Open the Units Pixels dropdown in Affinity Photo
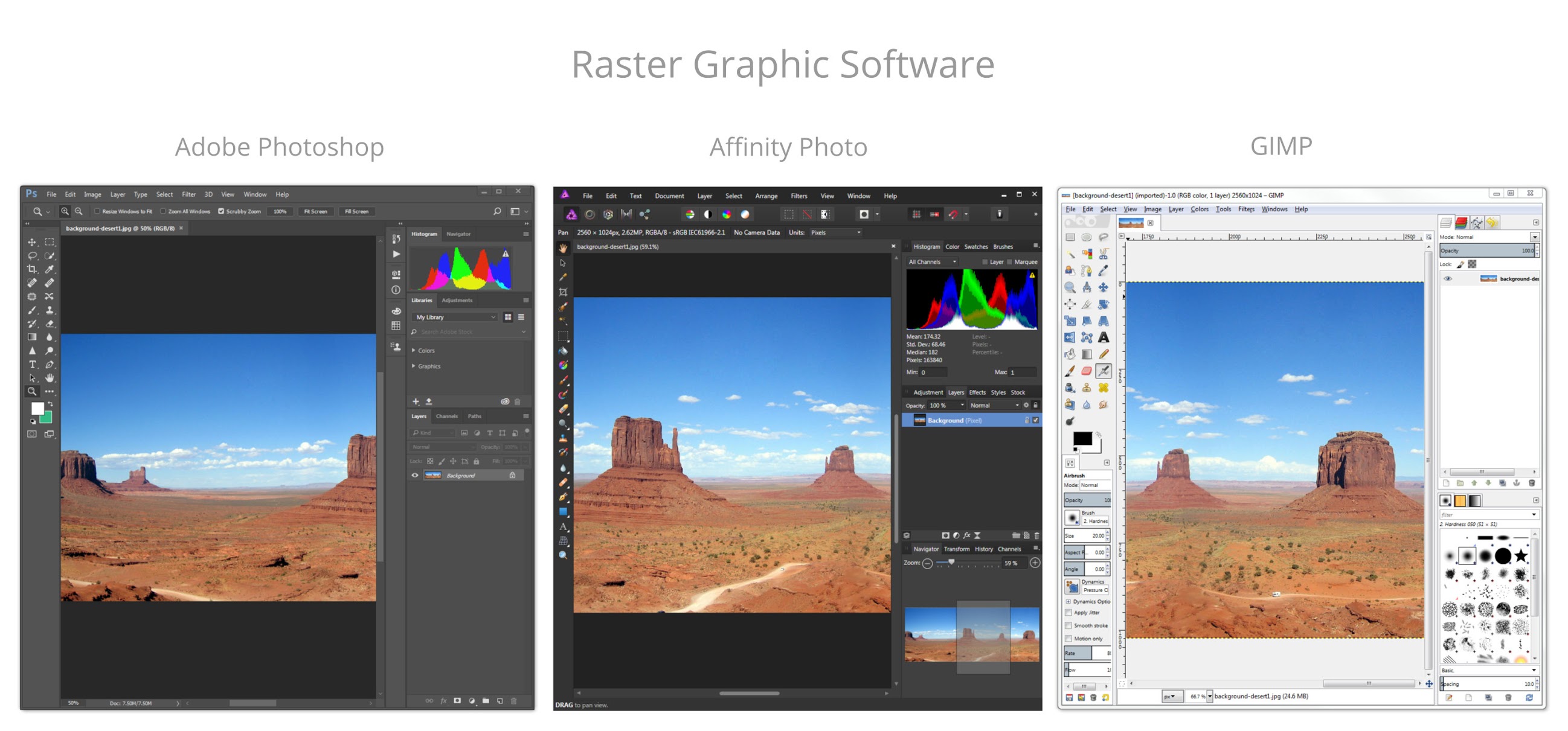 [835, 233]
